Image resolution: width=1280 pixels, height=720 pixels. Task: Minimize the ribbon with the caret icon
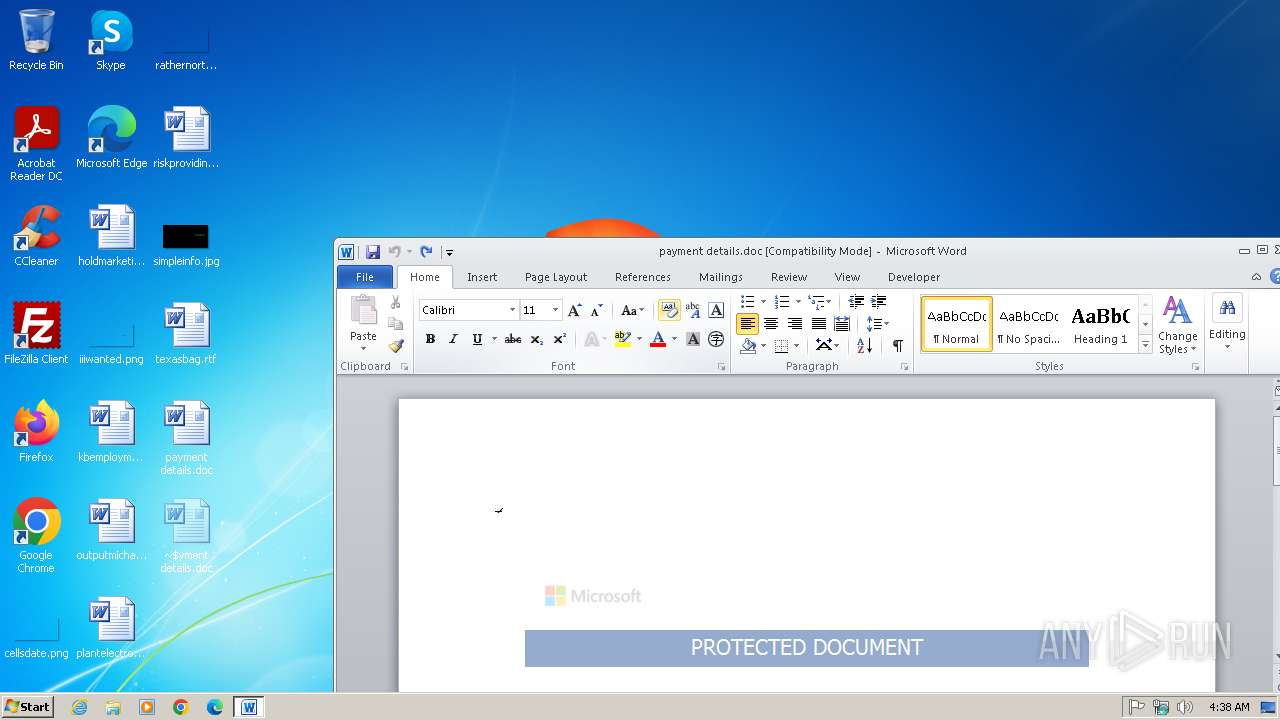(x=1257, y=277)
